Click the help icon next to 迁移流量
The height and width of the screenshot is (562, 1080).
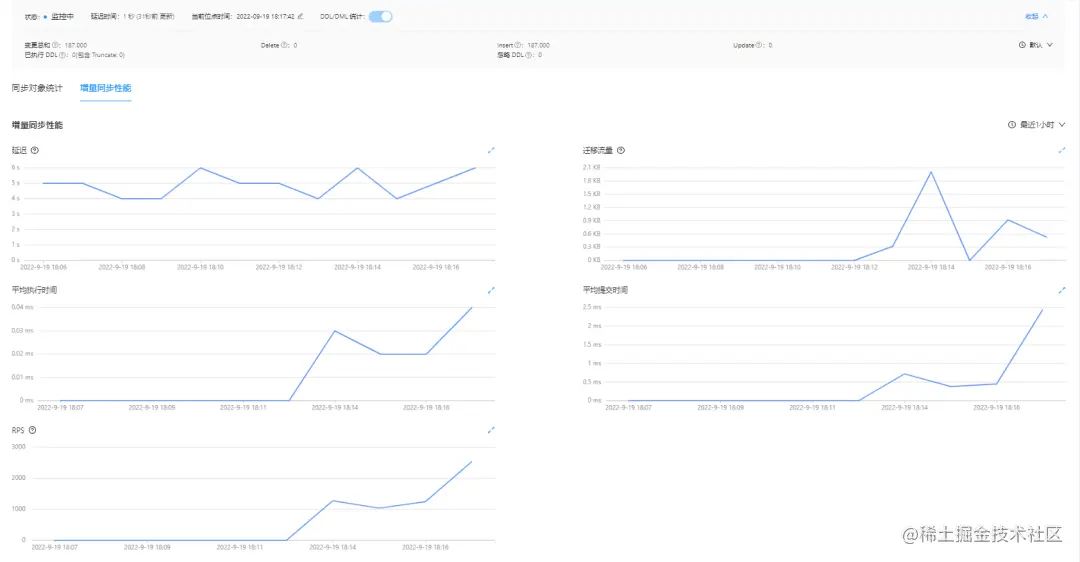621,150
